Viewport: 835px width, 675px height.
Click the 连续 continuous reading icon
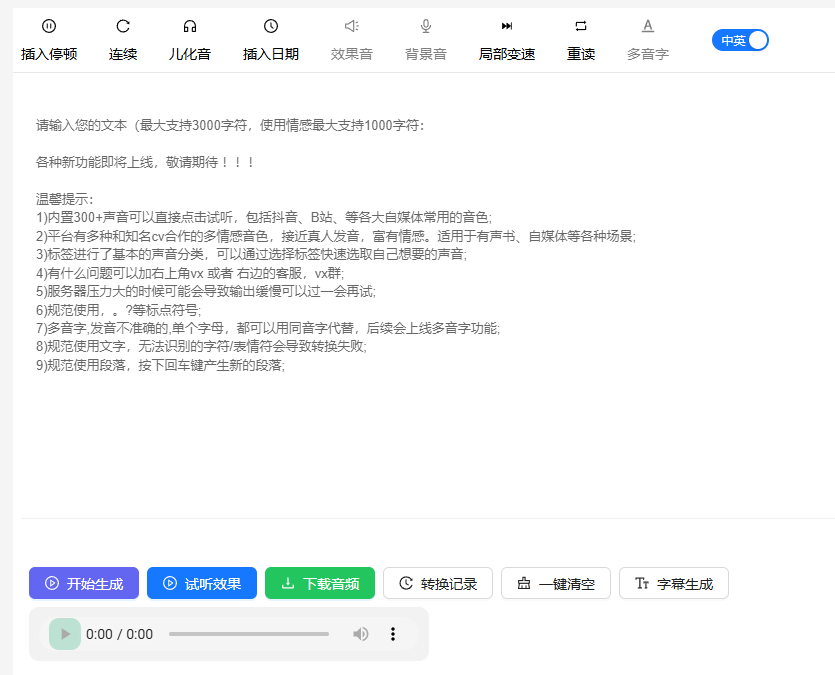[x=122, y=40]
